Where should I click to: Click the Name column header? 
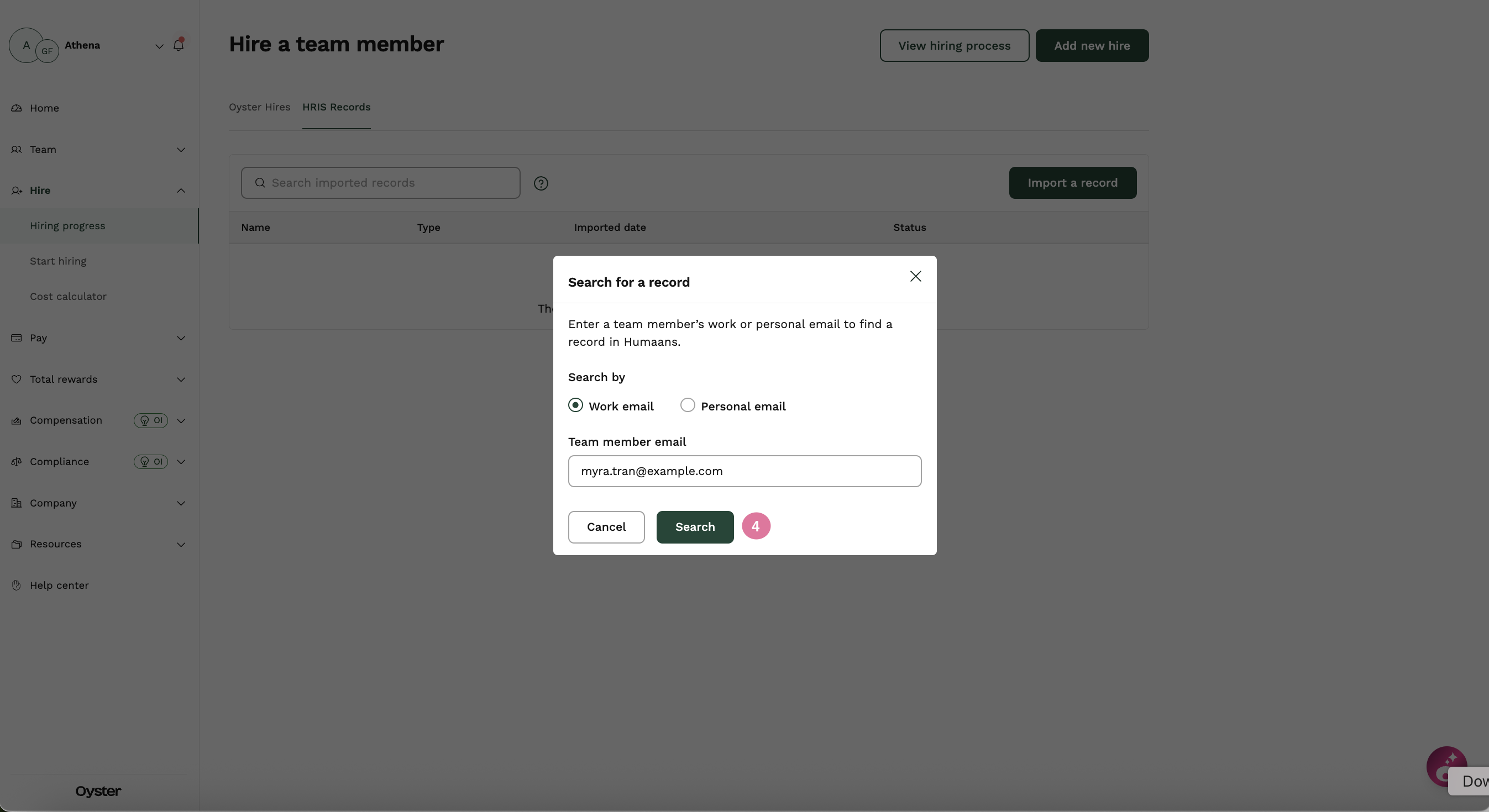(x=255, y=228)
